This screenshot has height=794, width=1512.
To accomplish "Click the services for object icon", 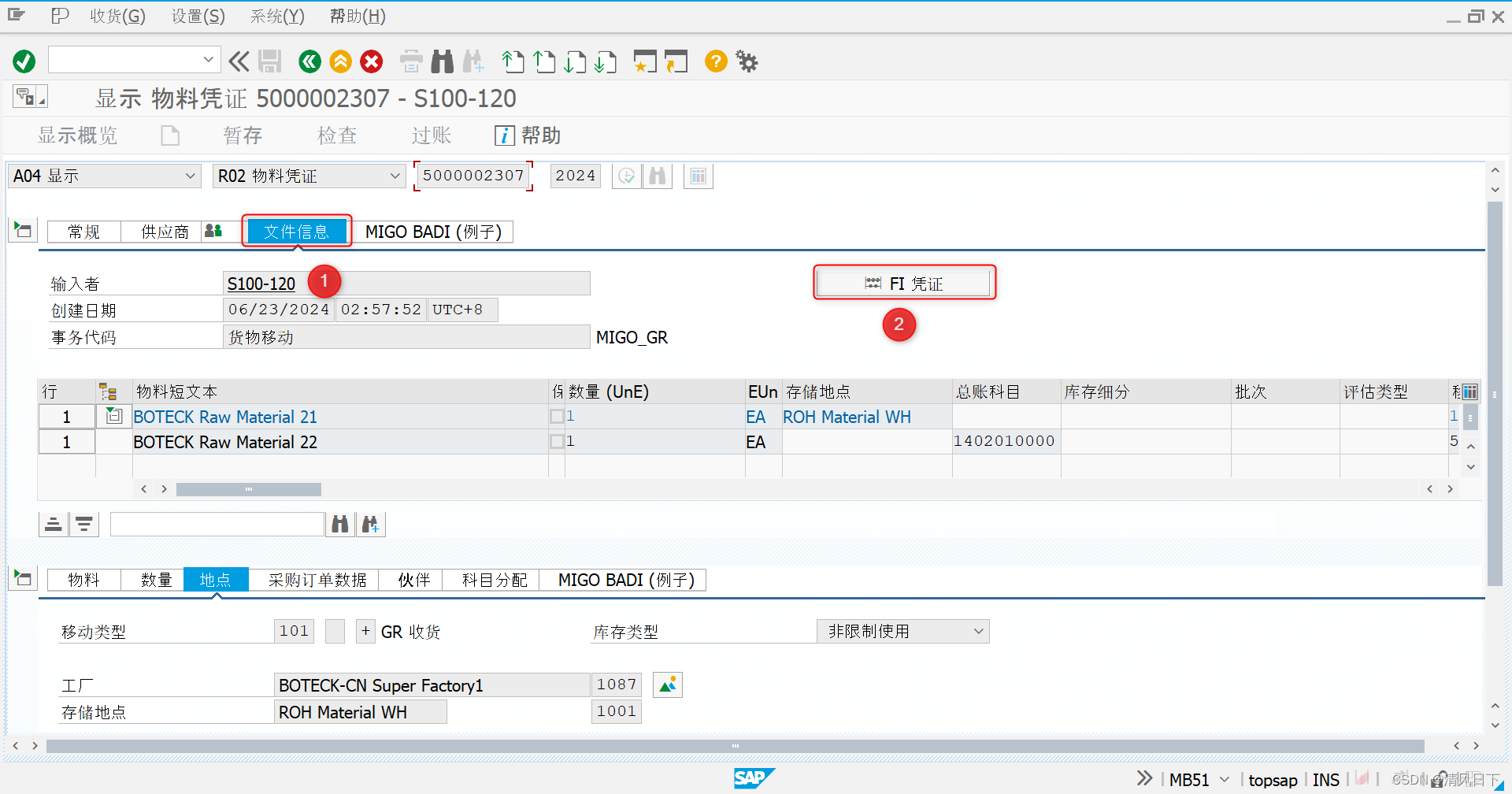I will tap(30, 96).
